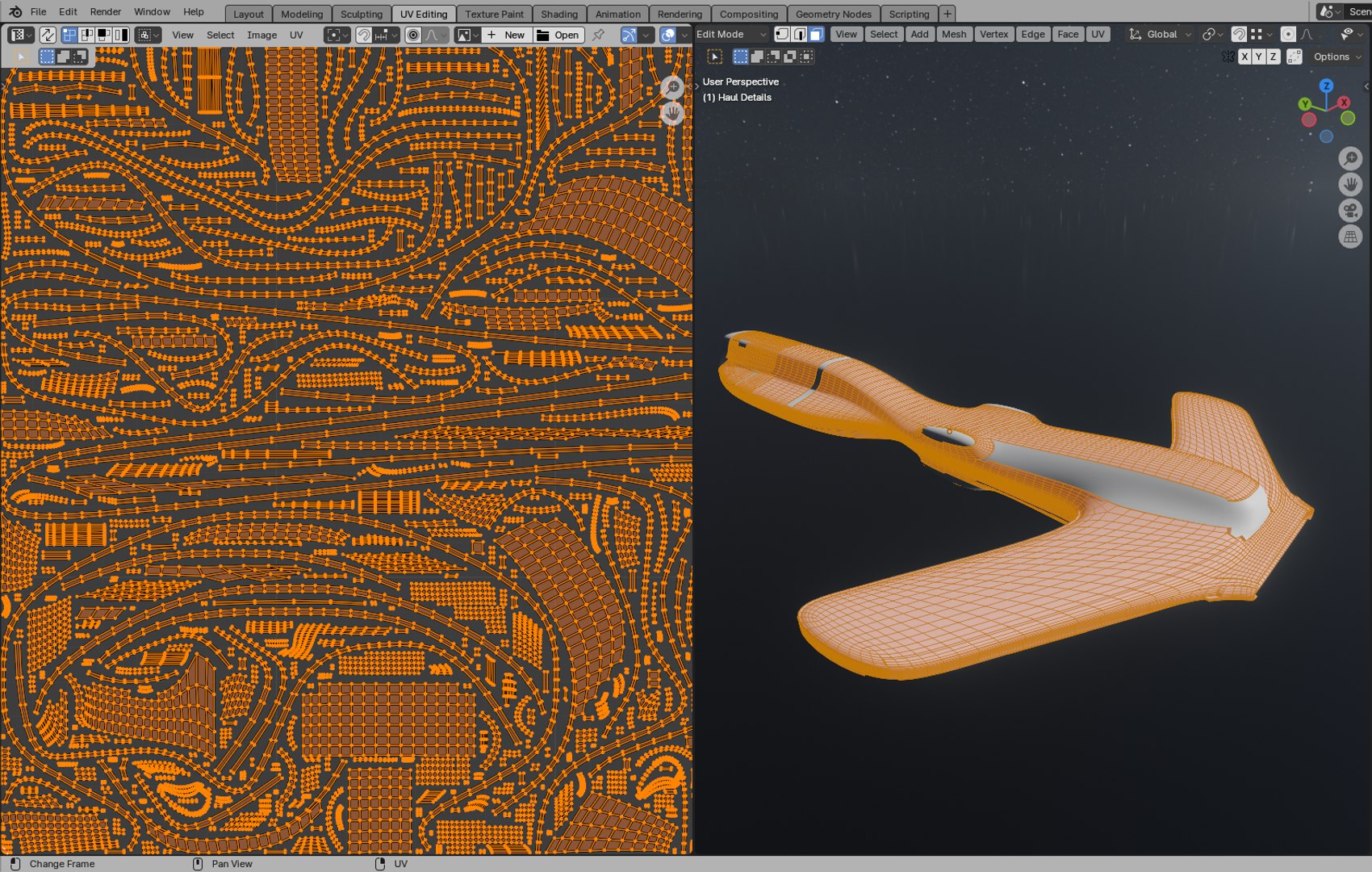Image resolution: width=1372 pixels, height=872 pixels.
Task: Set UV select mode to extend
Action: [x=63, y=57]
